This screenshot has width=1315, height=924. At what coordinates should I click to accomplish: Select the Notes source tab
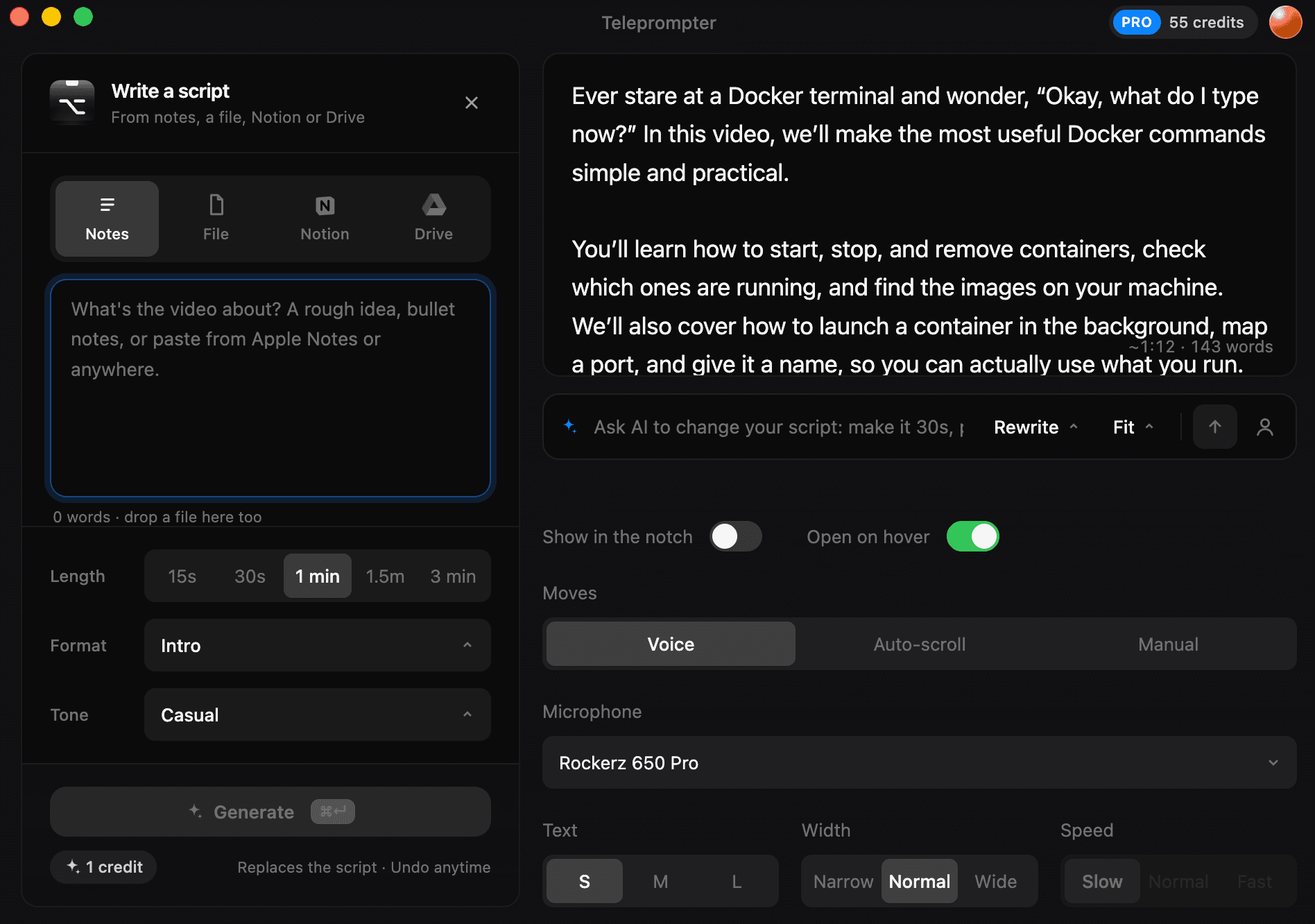107,219
